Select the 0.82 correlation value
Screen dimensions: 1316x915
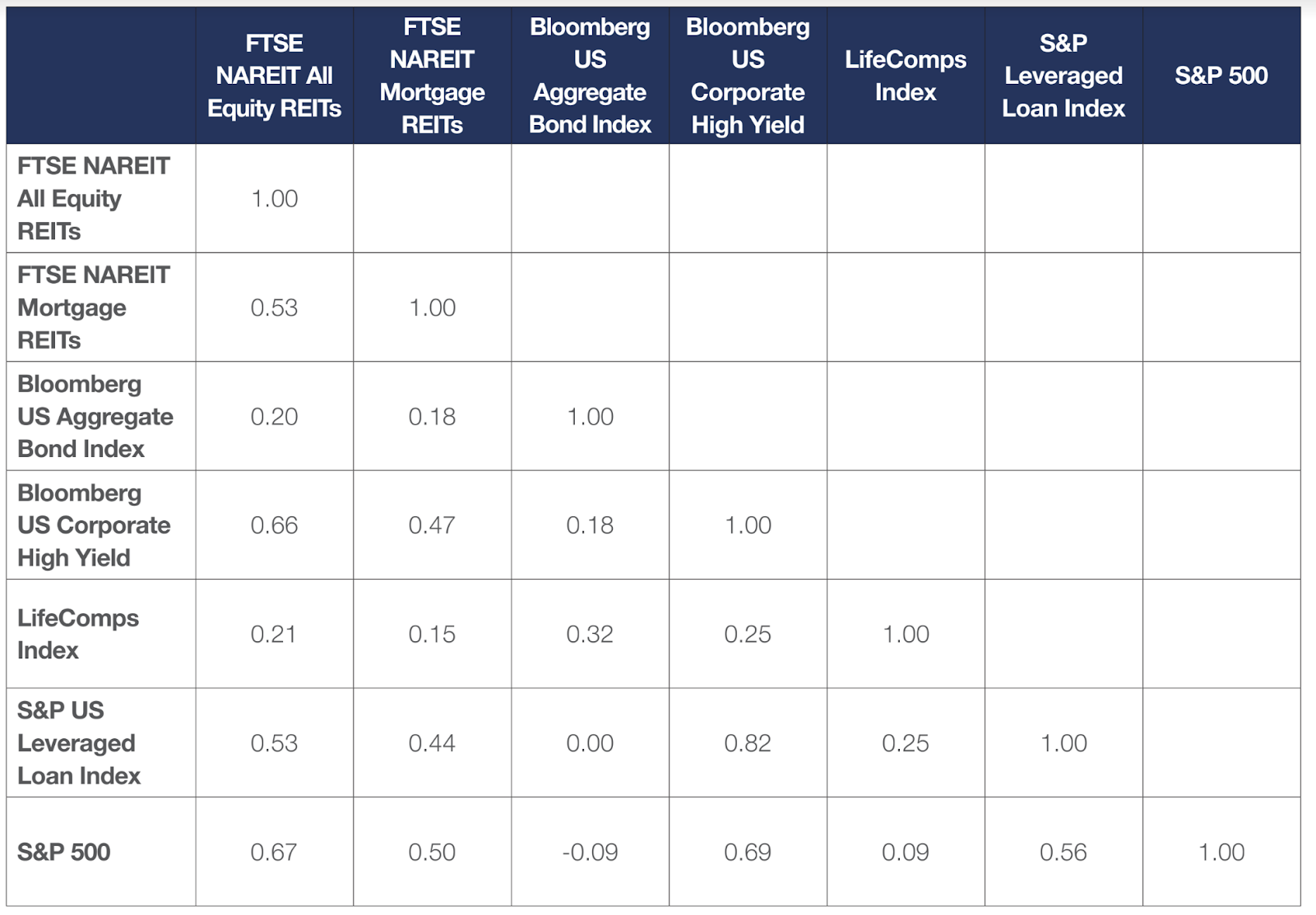tap(748, 743)
